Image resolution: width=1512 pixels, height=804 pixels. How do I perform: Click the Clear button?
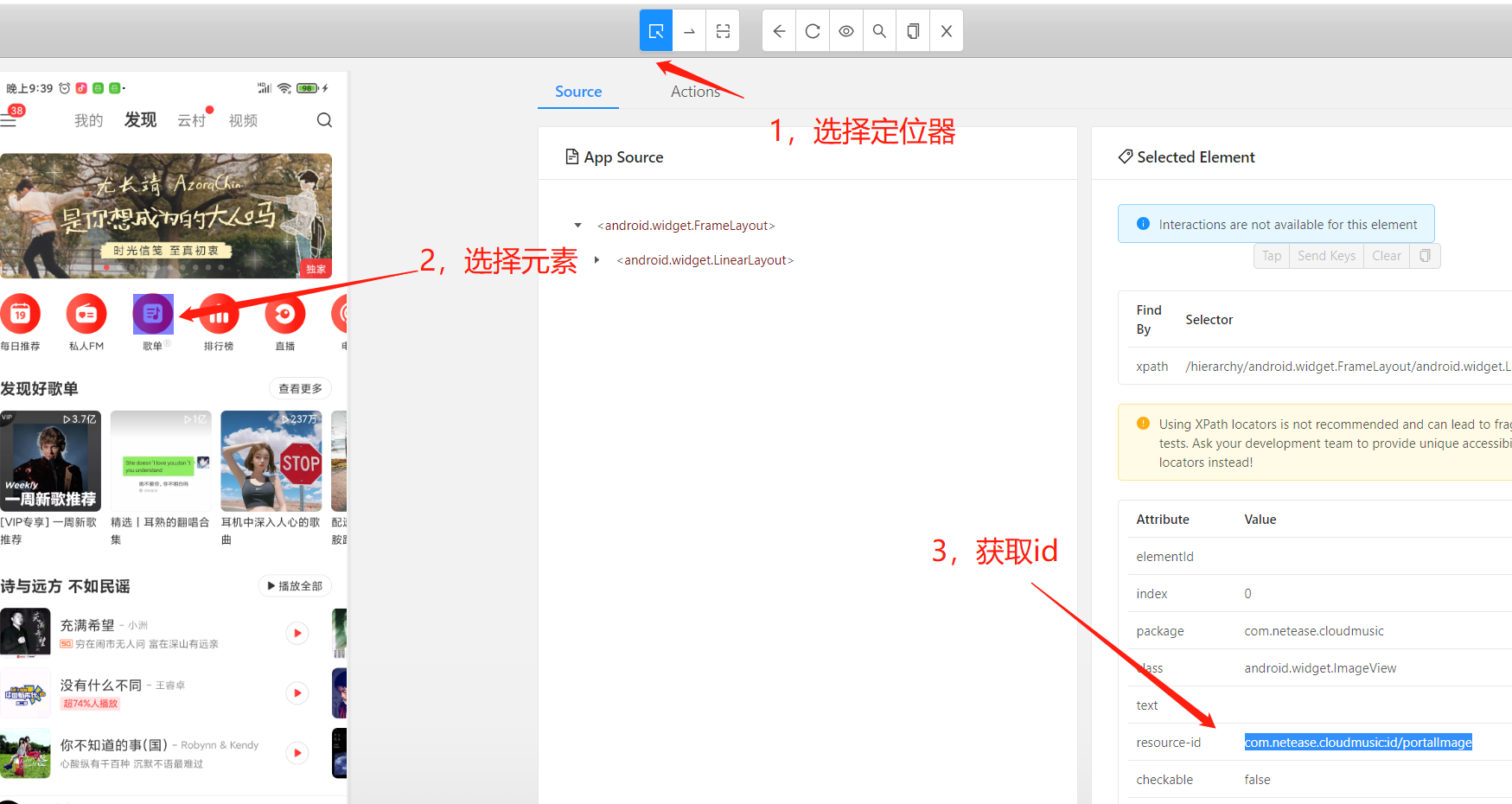point(1387,256)
